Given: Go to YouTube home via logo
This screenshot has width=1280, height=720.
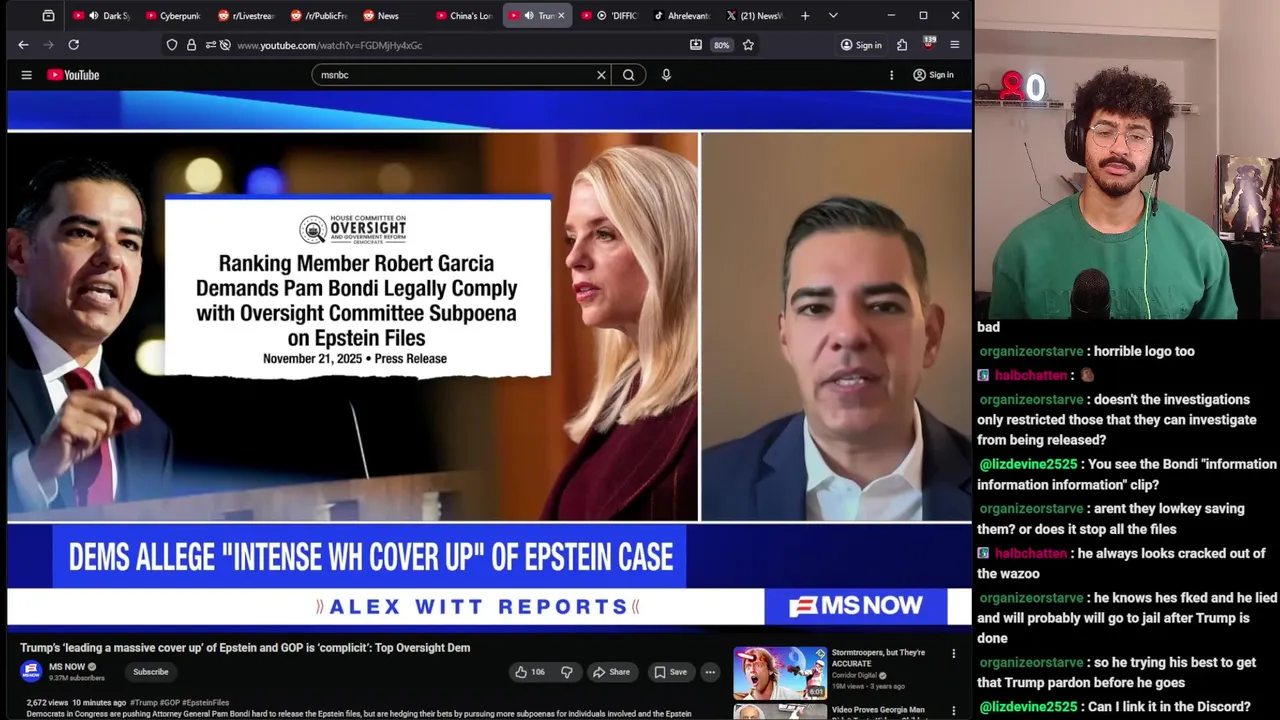Looking at the screenshot, I should (73, 75).
